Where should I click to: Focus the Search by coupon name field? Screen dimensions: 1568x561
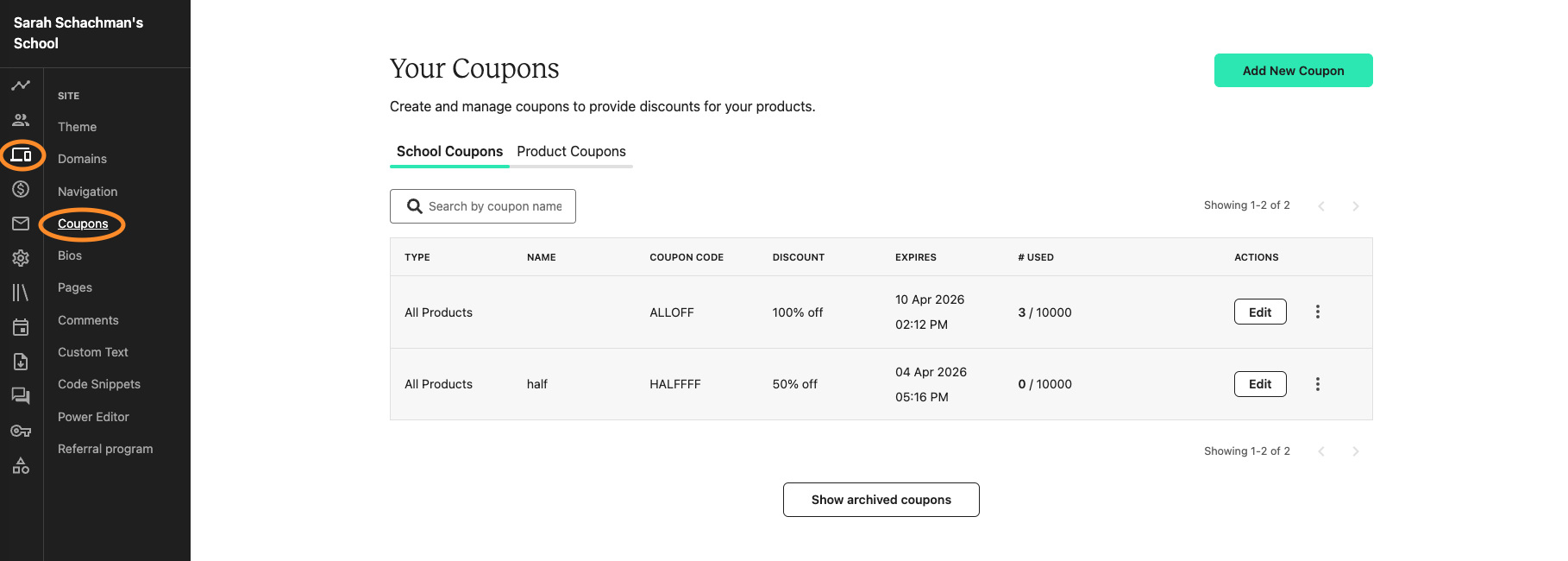click(x=483, y=206)
